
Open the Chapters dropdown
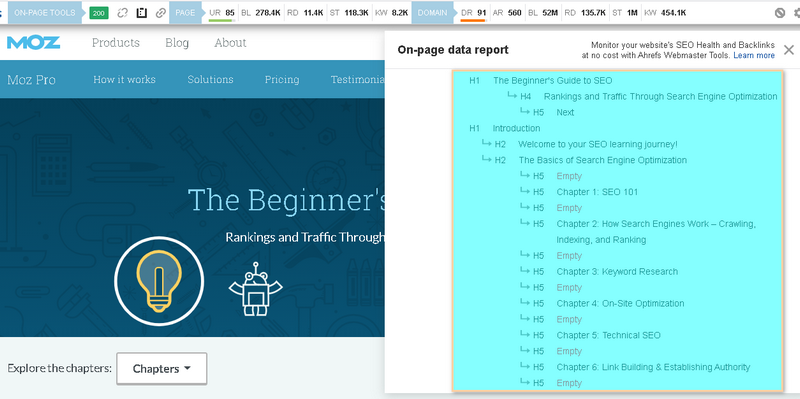[162, 368]
